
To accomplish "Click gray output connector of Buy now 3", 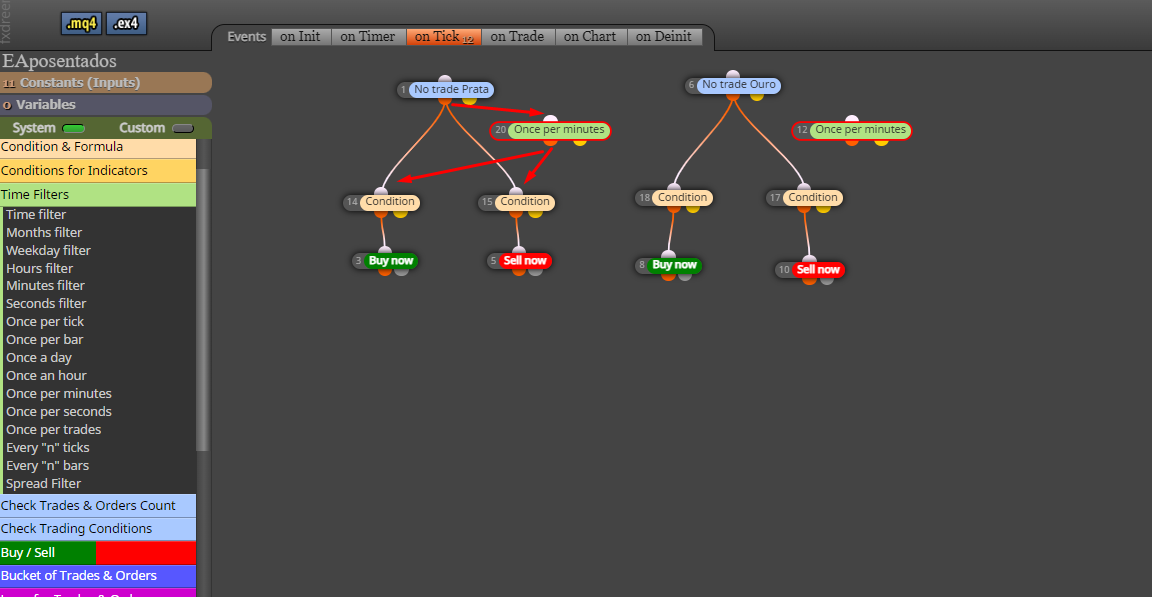I will pos(401,271).
